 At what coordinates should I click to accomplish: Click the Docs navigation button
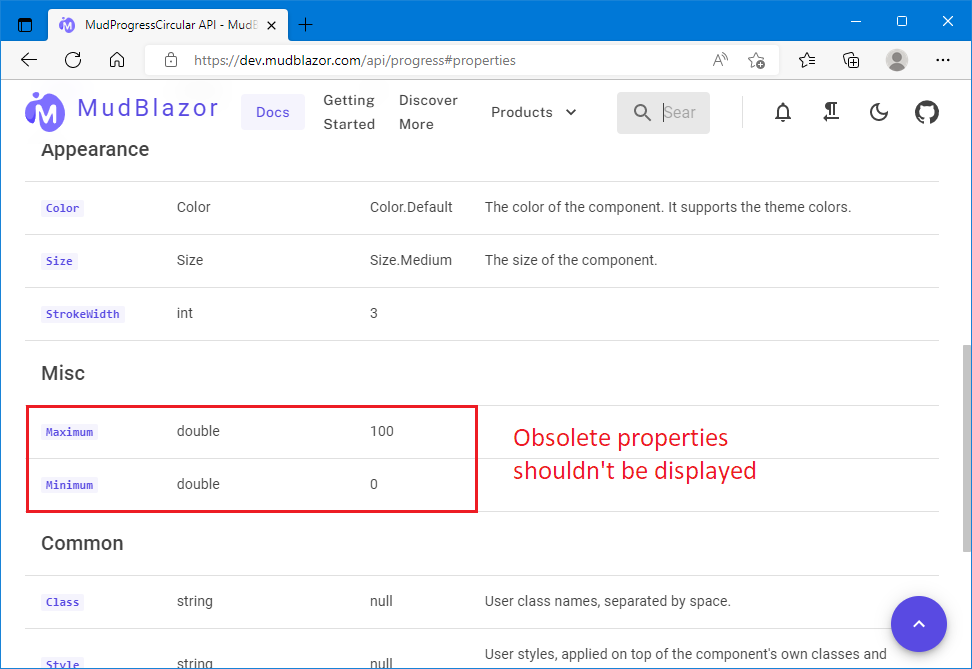pos(272,112)
